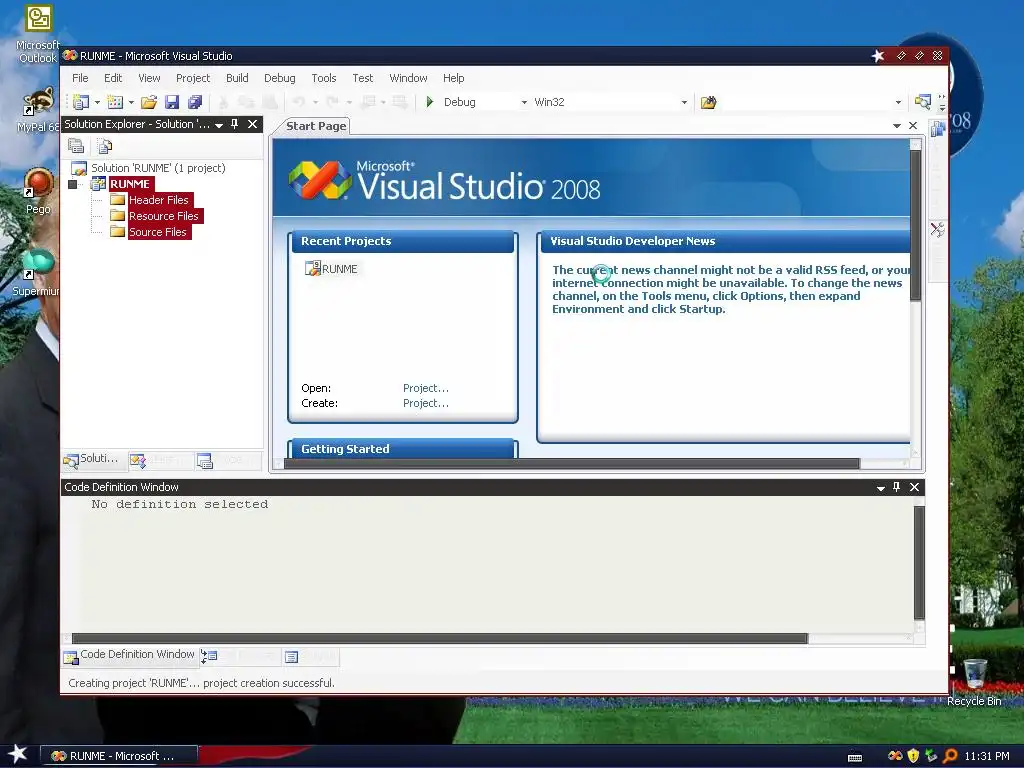Open the active files list dropdown on Start Page

coord(897,126)
